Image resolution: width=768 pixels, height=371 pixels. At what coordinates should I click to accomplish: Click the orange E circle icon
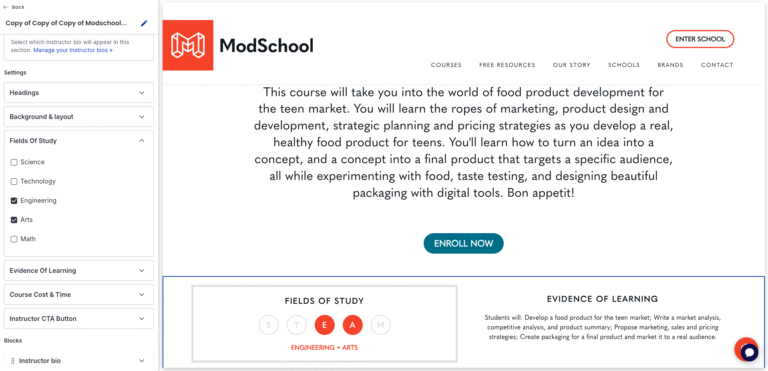(x=325, y=324)
